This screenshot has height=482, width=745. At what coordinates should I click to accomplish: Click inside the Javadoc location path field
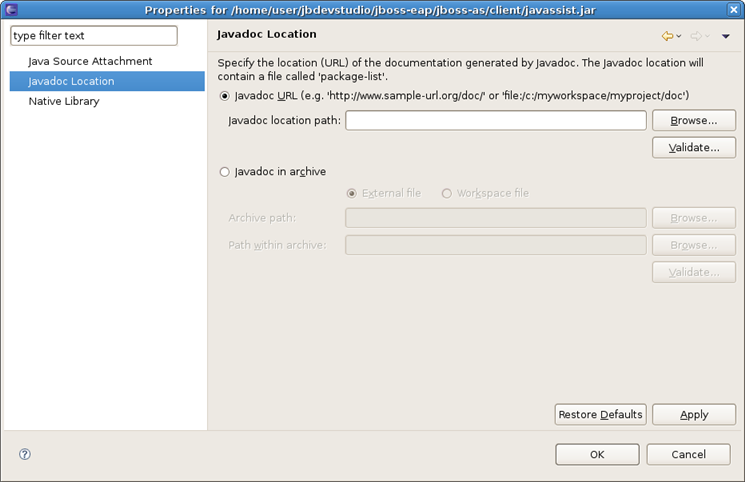[x=495, y=120]
